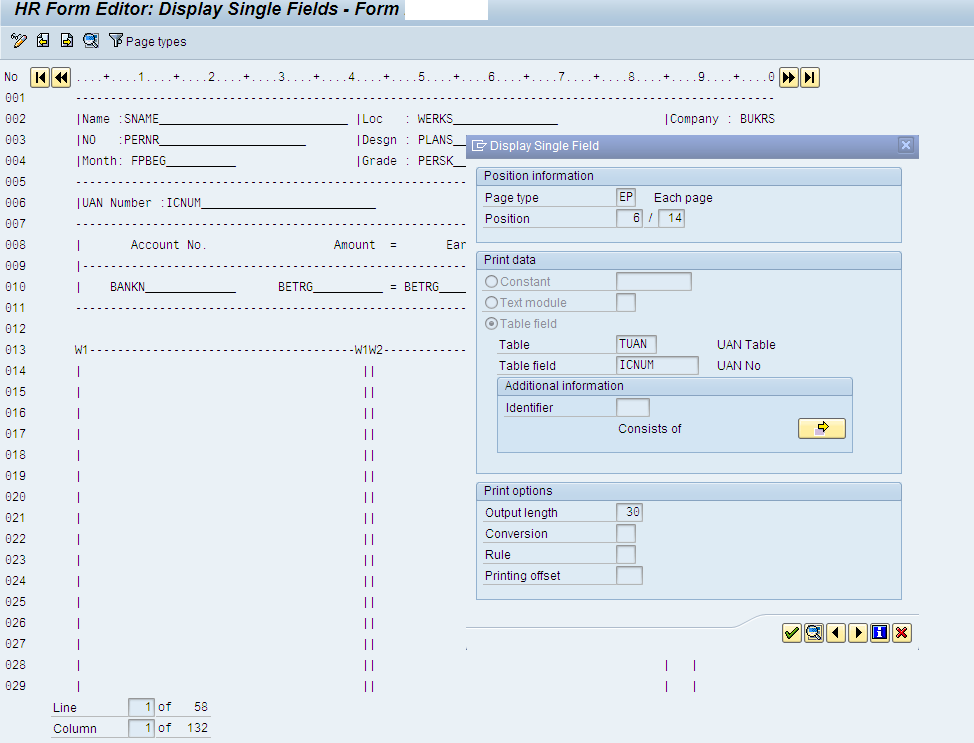The height and width of the screenshot is (743, 974).
Task: Click the next-field arrow in the dialog
Action: click(858, 632)
